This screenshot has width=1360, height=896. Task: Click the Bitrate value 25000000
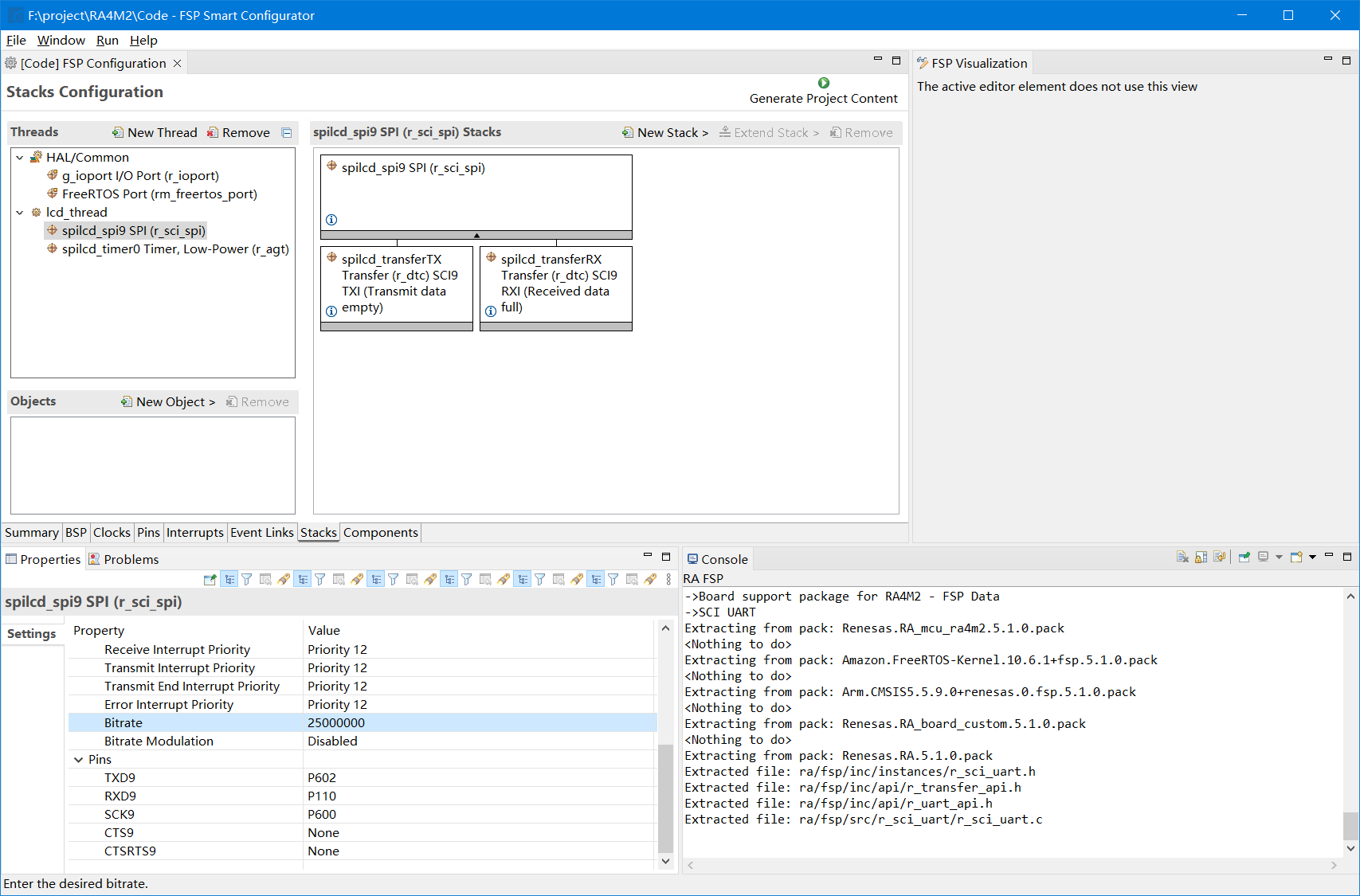point(336,723)
